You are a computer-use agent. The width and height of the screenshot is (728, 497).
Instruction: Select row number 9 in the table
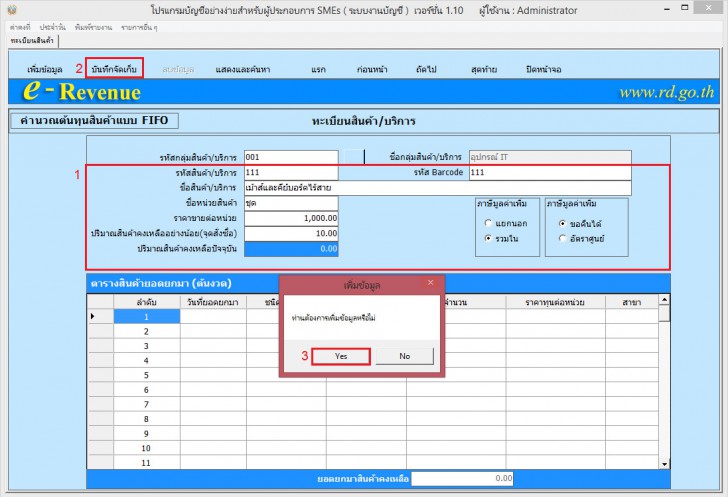(146, 433)
